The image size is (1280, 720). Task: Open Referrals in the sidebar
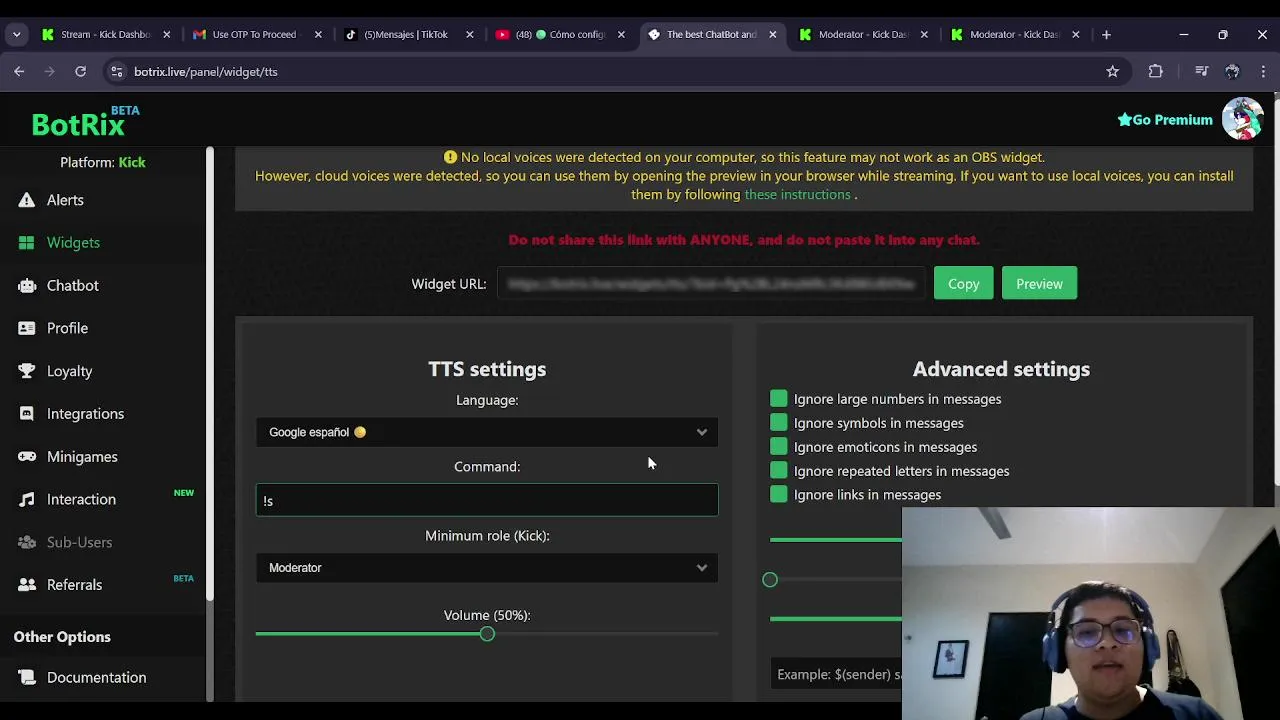click(75, 585)
